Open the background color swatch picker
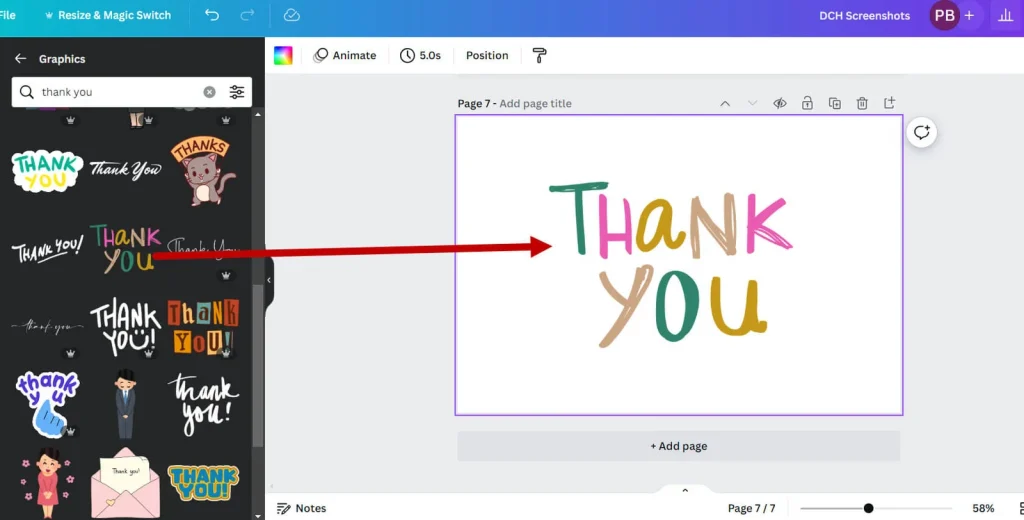 click(x=283, y=55)
